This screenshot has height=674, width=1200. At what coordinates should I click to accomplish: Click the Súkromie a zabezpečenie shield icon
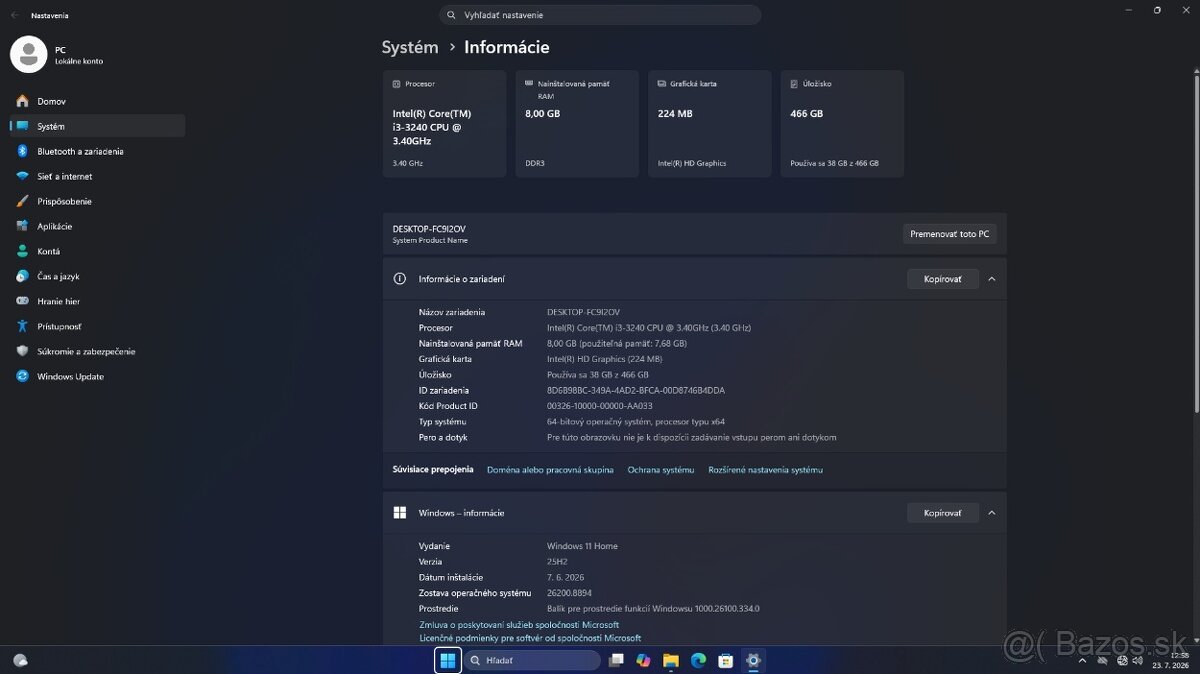(22, 351)
